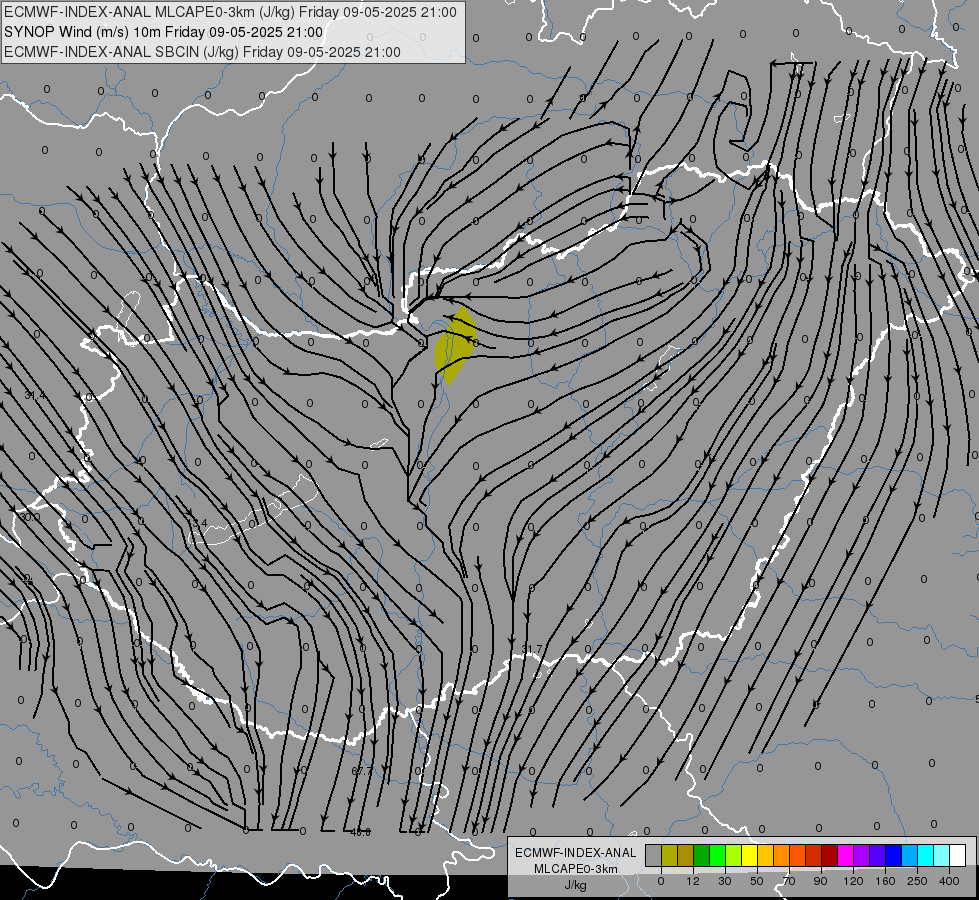Select the sky-blue legend swatch before 250

click(910, 855)
